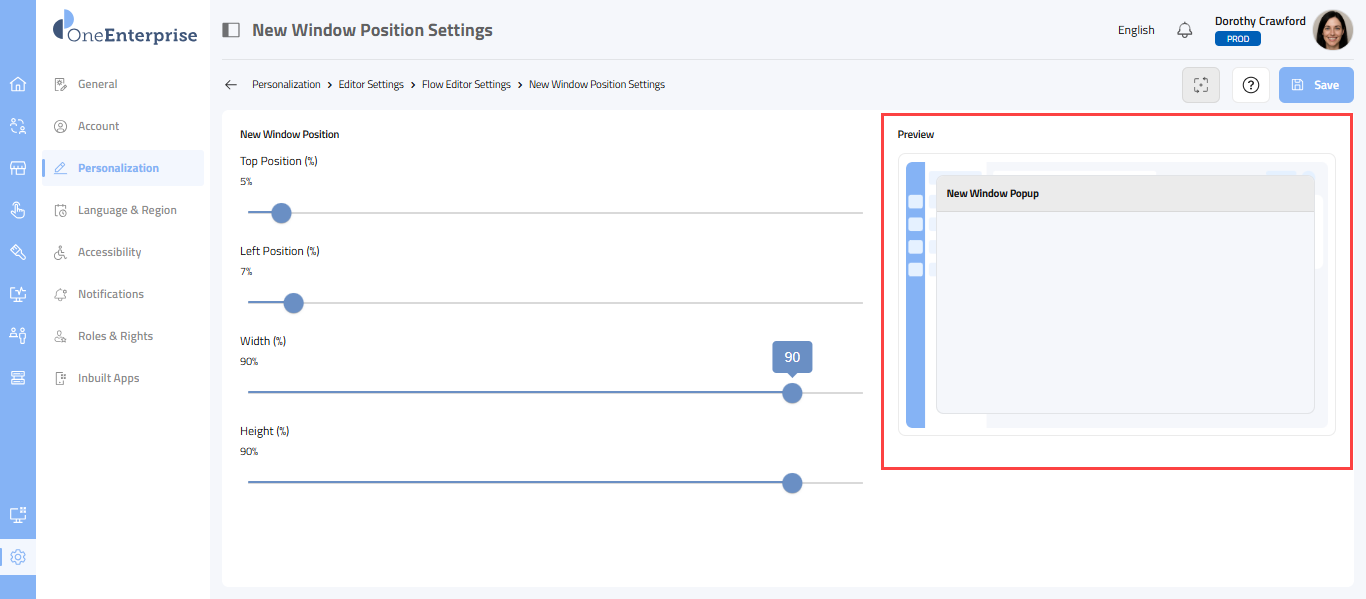
Task: Open the storefront icon in left rail
Action: 17,168
